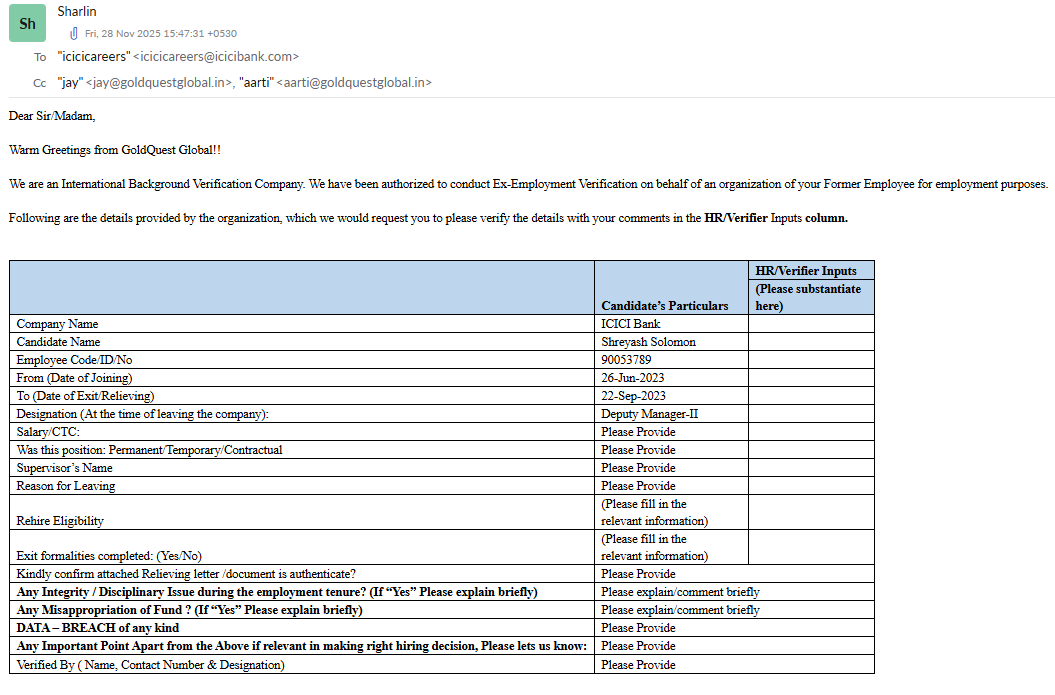
Task: Click the 'Candidate's Particulars' column header
Action: pos(664,305)
